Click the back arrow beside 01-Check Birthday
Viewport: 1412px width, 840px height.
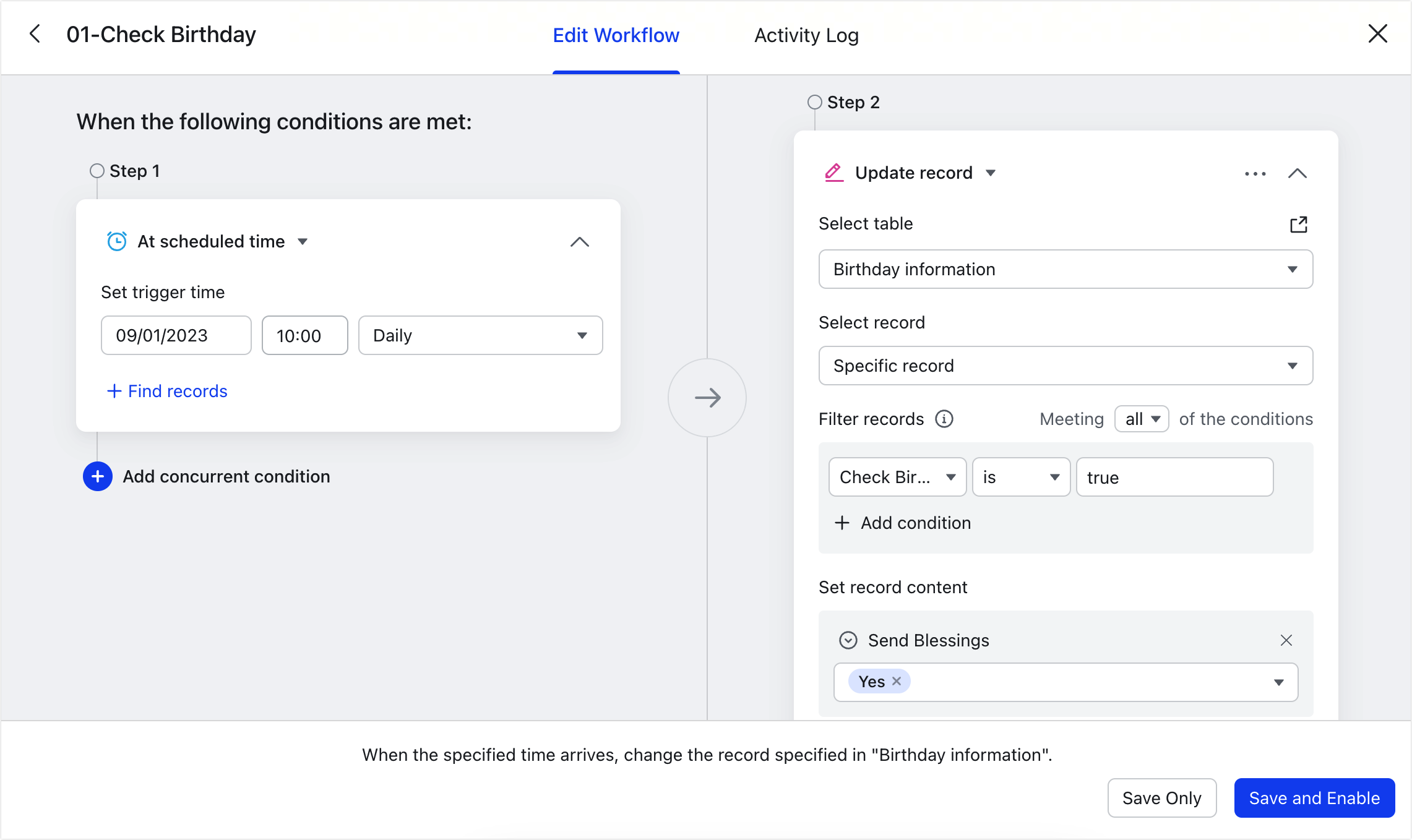(35, 34)
